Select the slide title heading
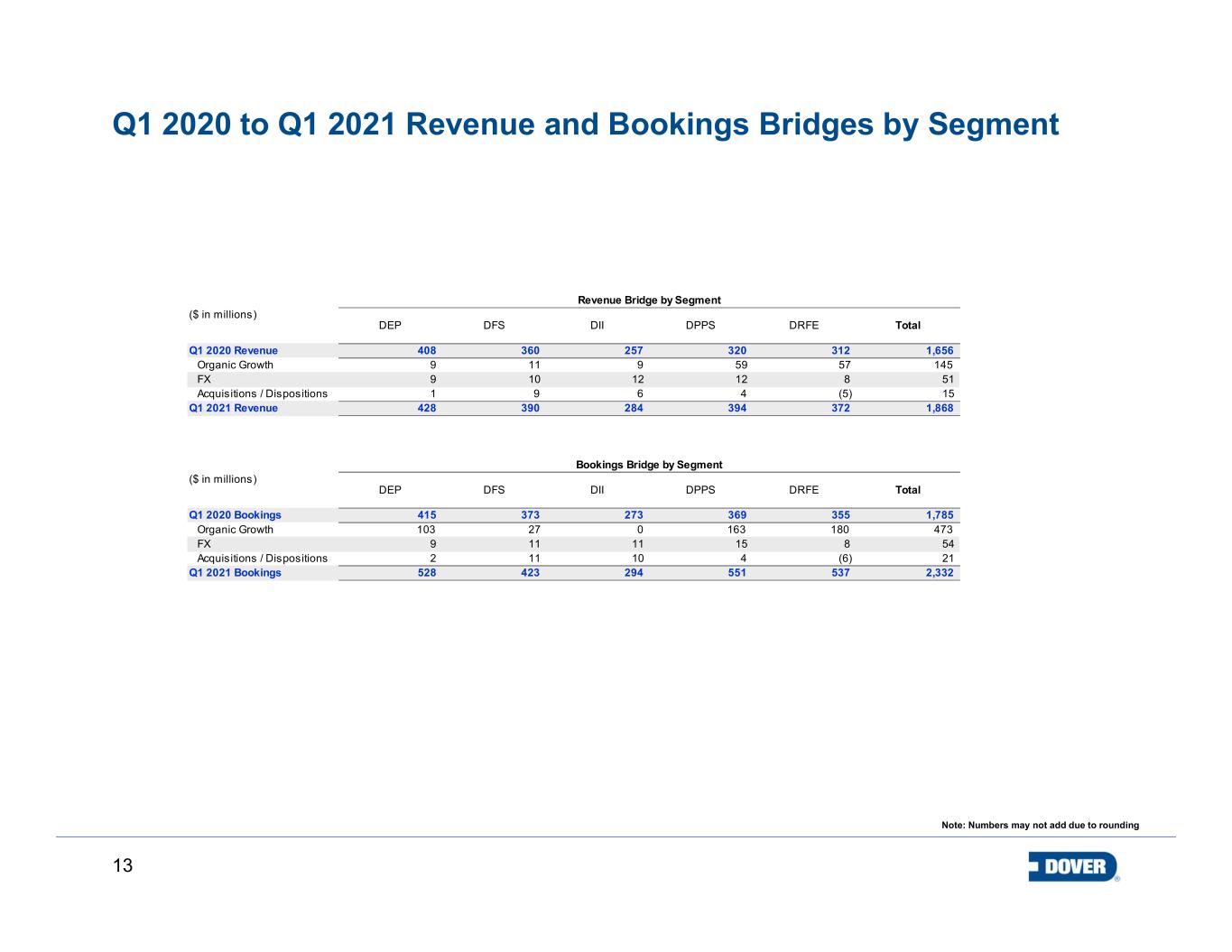1232x952 pixels. coord(585,125)
